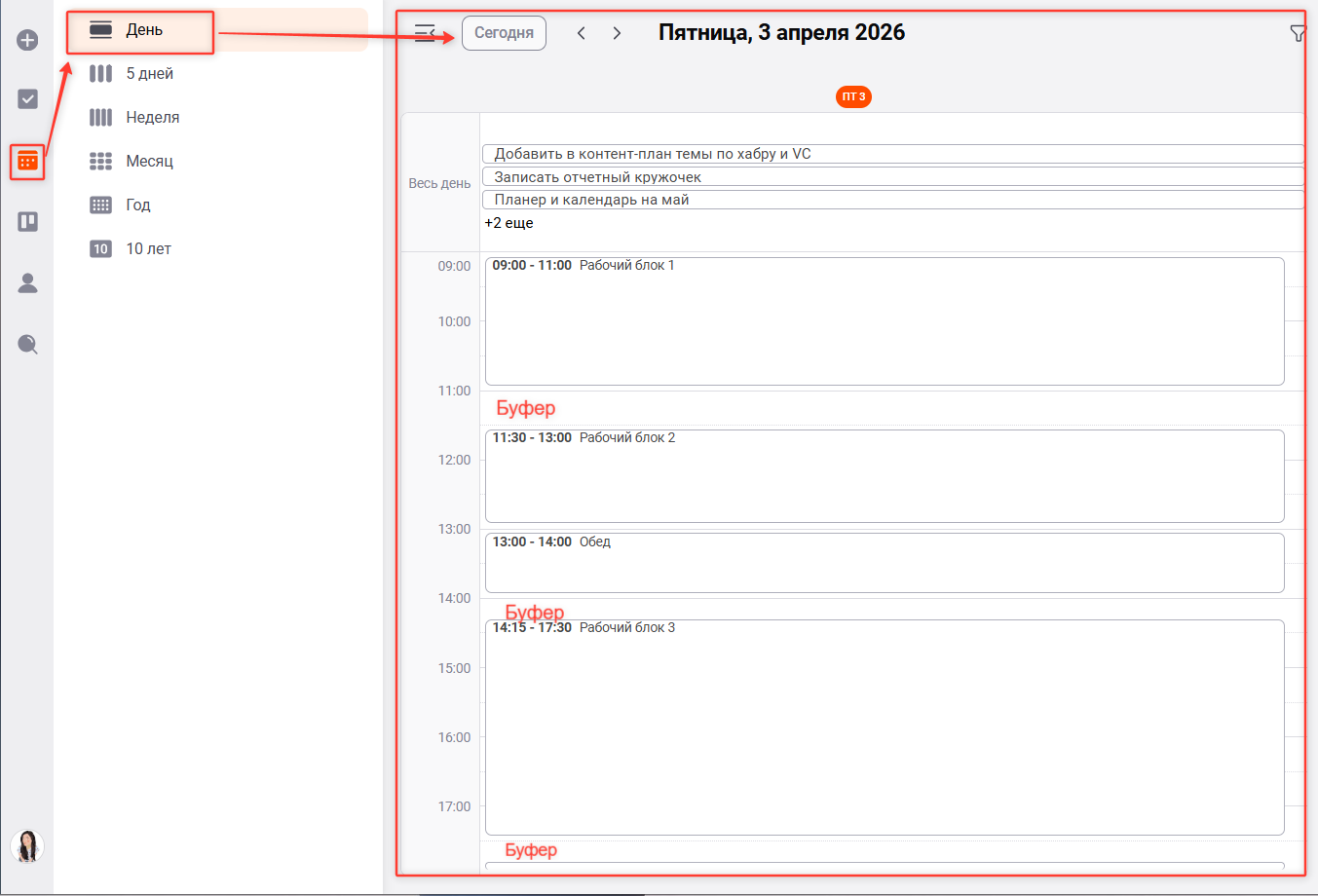
Task: Collapse the side menu via hamburger icon
Action: tap(425, 33)
